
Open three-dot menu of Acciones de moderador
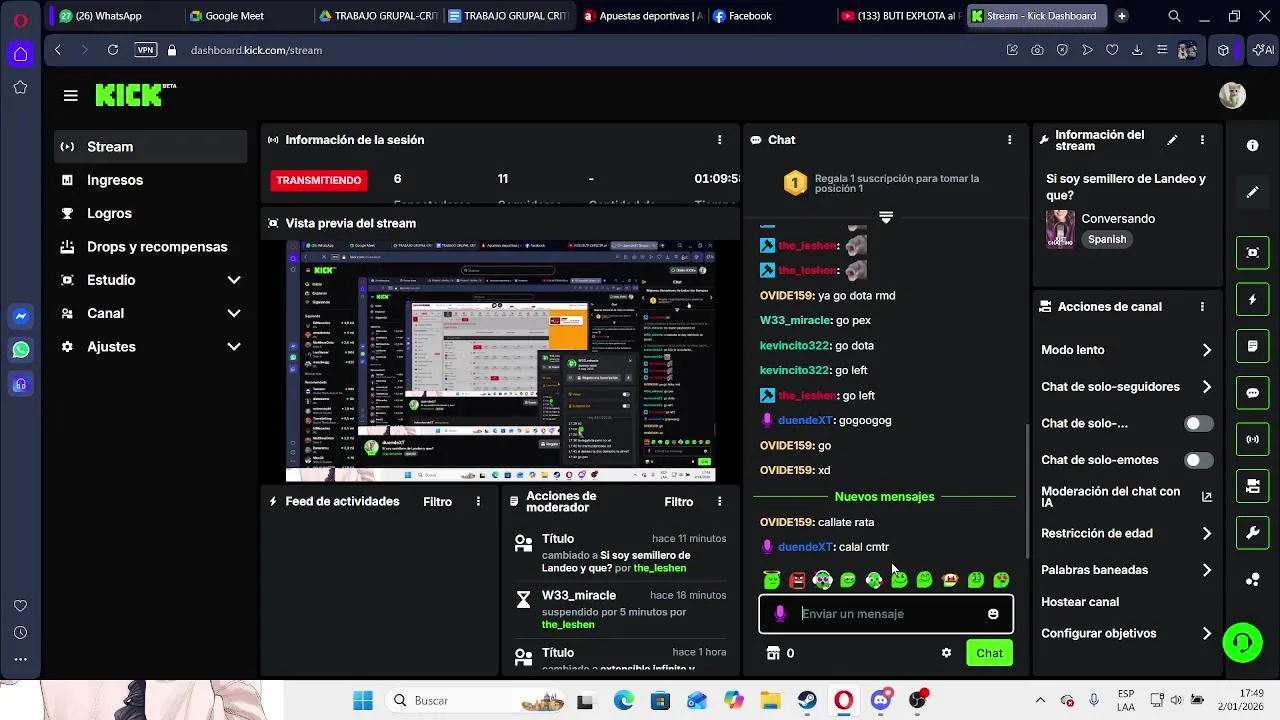click(x=719, y=502)
